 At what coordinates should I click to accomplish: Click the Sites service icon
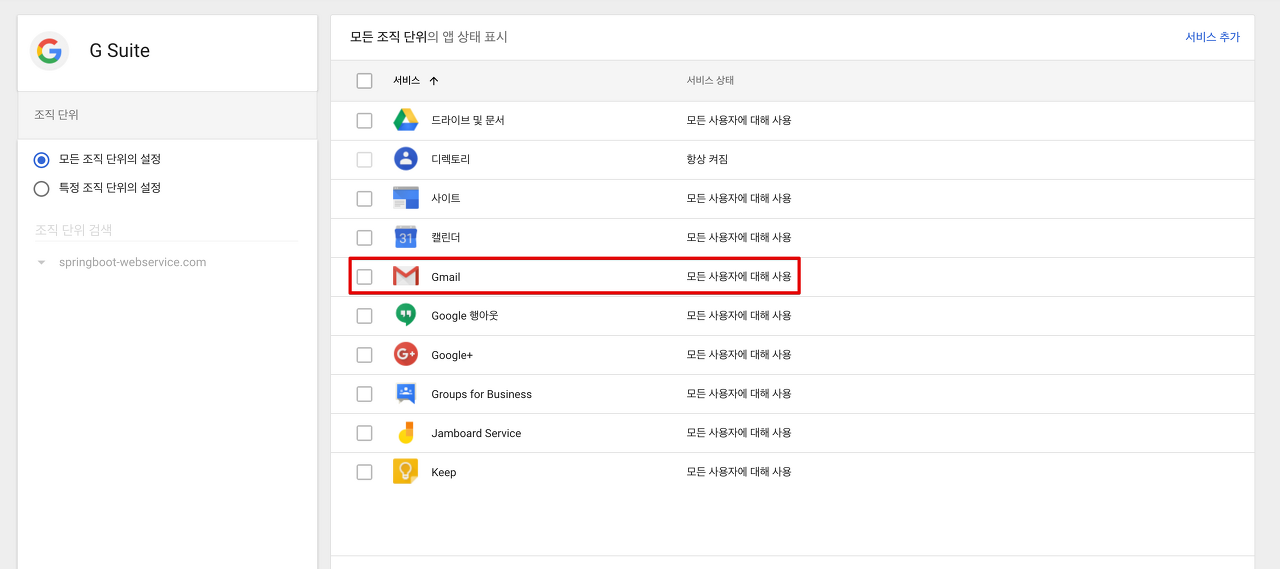click(x=405, y=198)
